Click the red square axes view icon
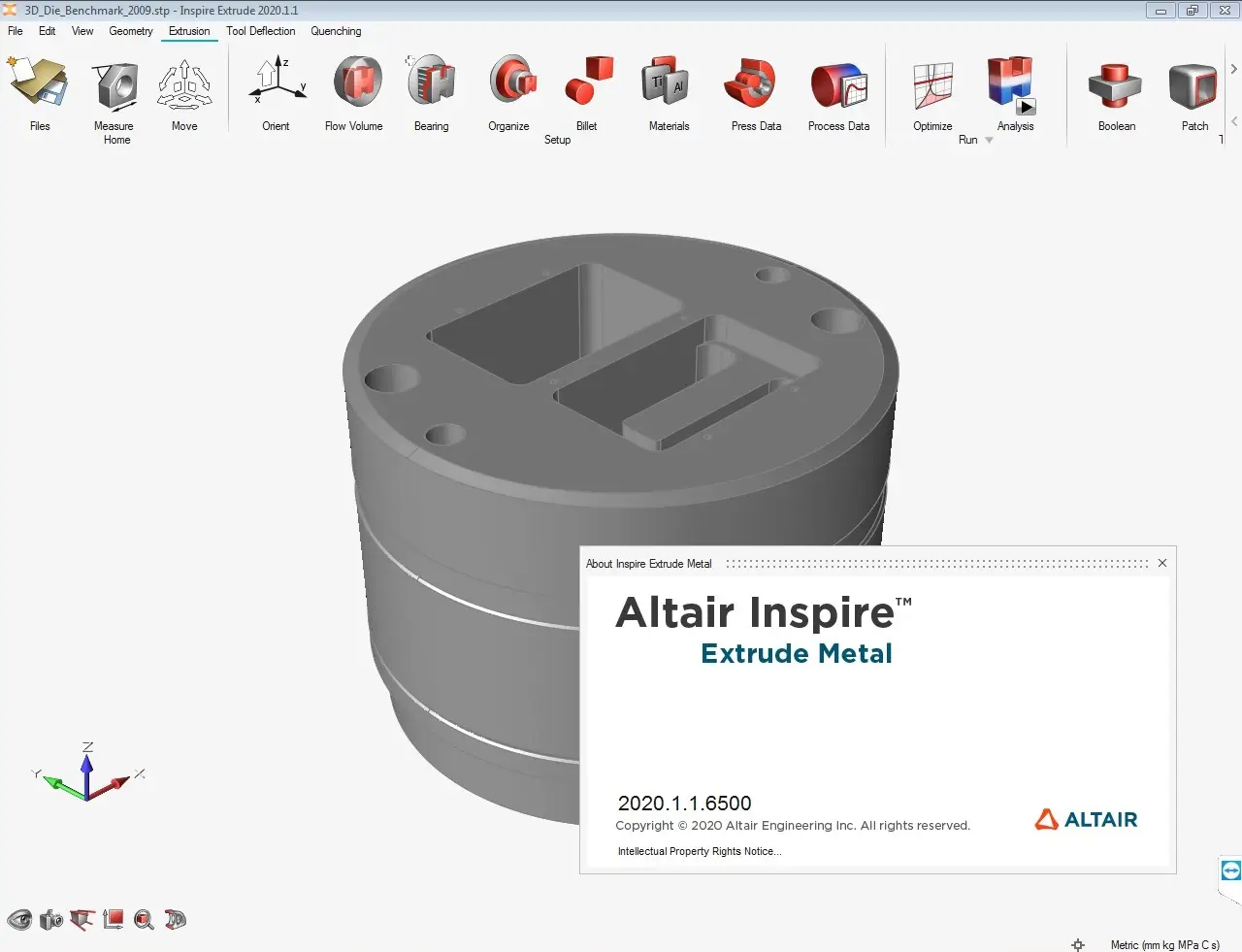The image size is (1242, 952). tap(114, 919)
